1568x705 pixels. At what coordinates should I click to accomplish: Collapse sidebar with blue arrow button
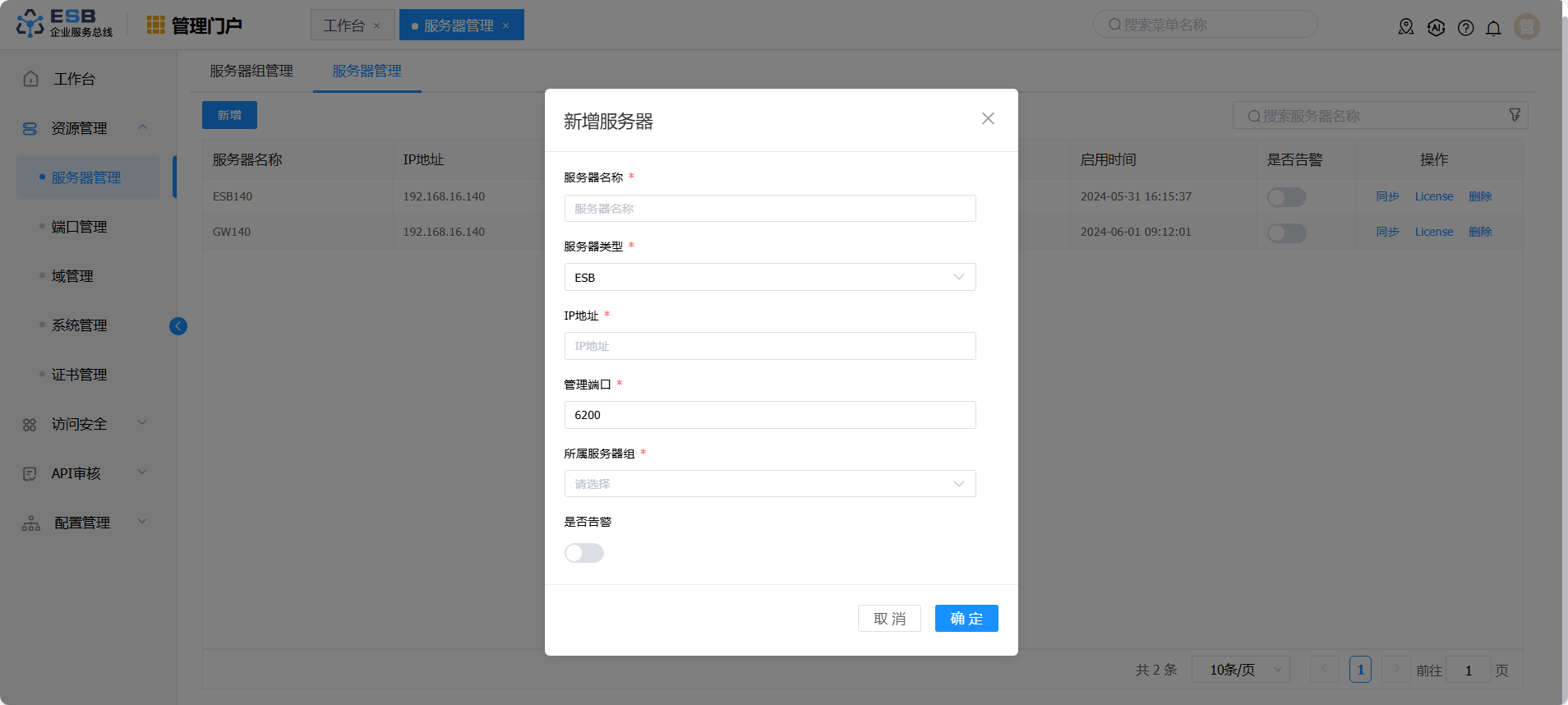point(178,326)
